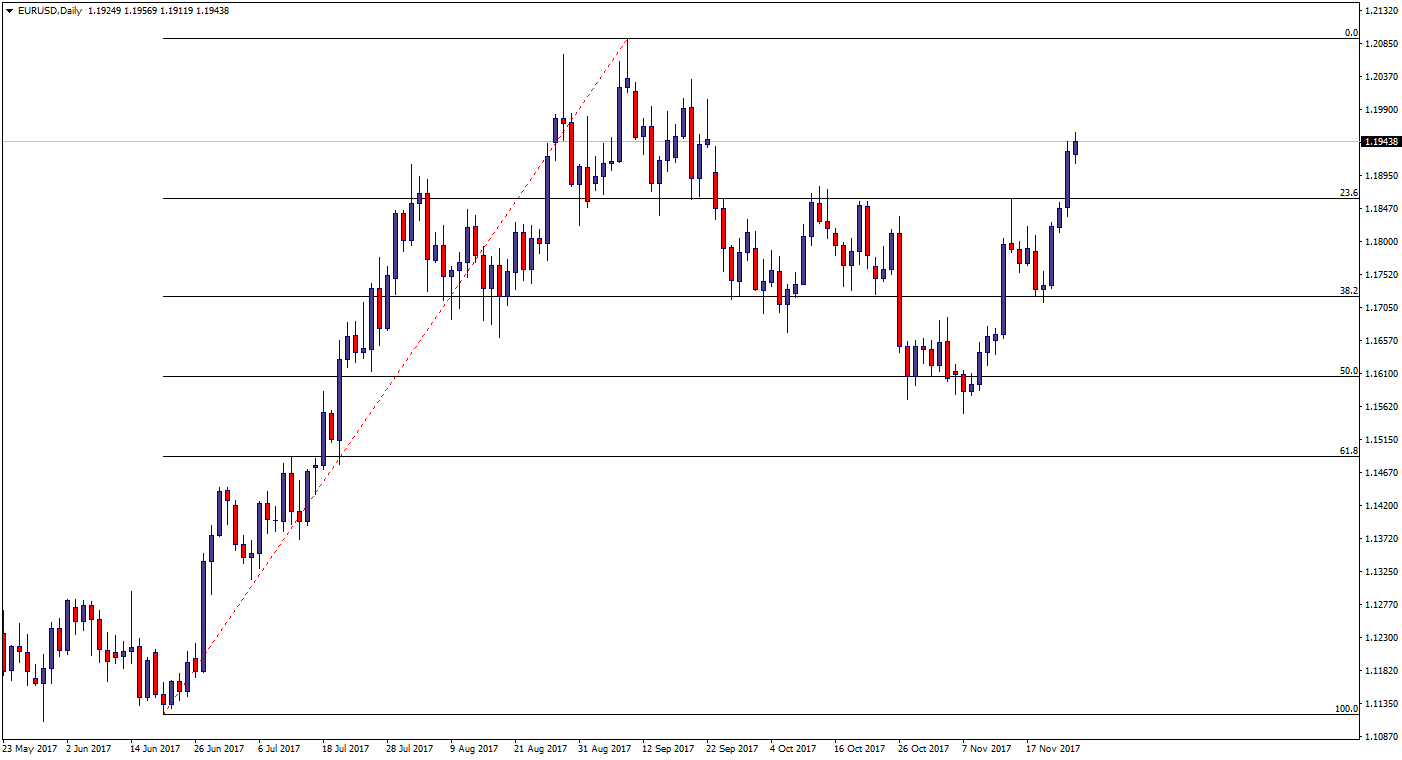The image size is (1402, 760).
Task: Click the 1.21320 price axis label
Action: pos(1381,11)
